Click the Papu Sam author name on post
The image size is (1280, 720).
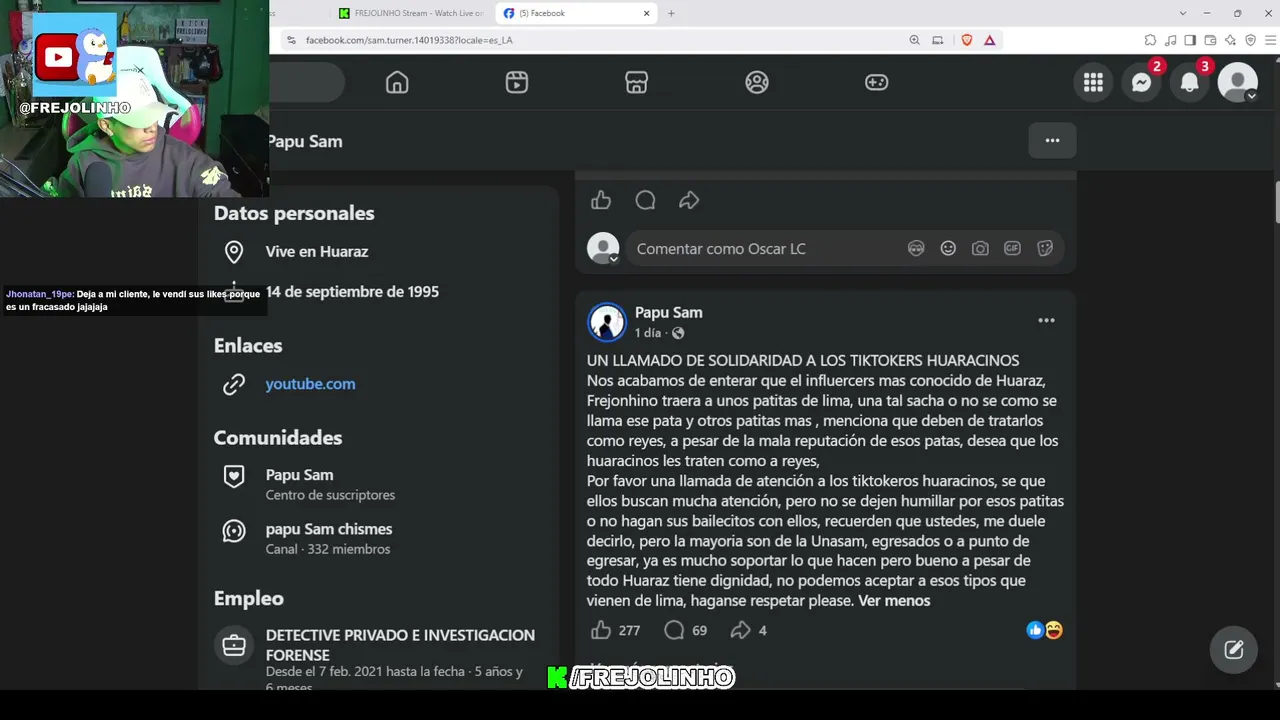pos(668,313)
